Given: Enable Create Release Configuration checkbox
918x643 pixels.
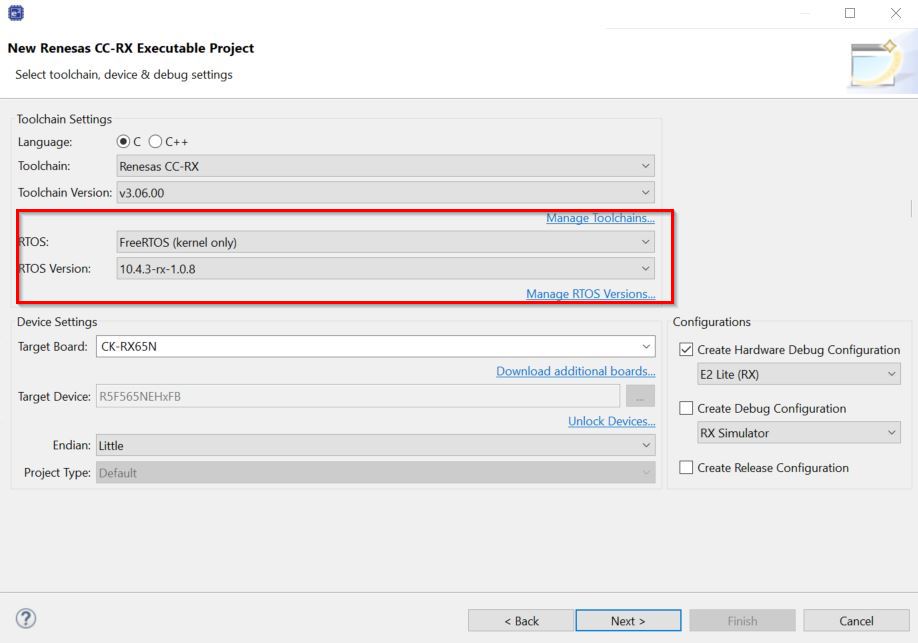Looking at the screenshot, I should tap(686, 467).
